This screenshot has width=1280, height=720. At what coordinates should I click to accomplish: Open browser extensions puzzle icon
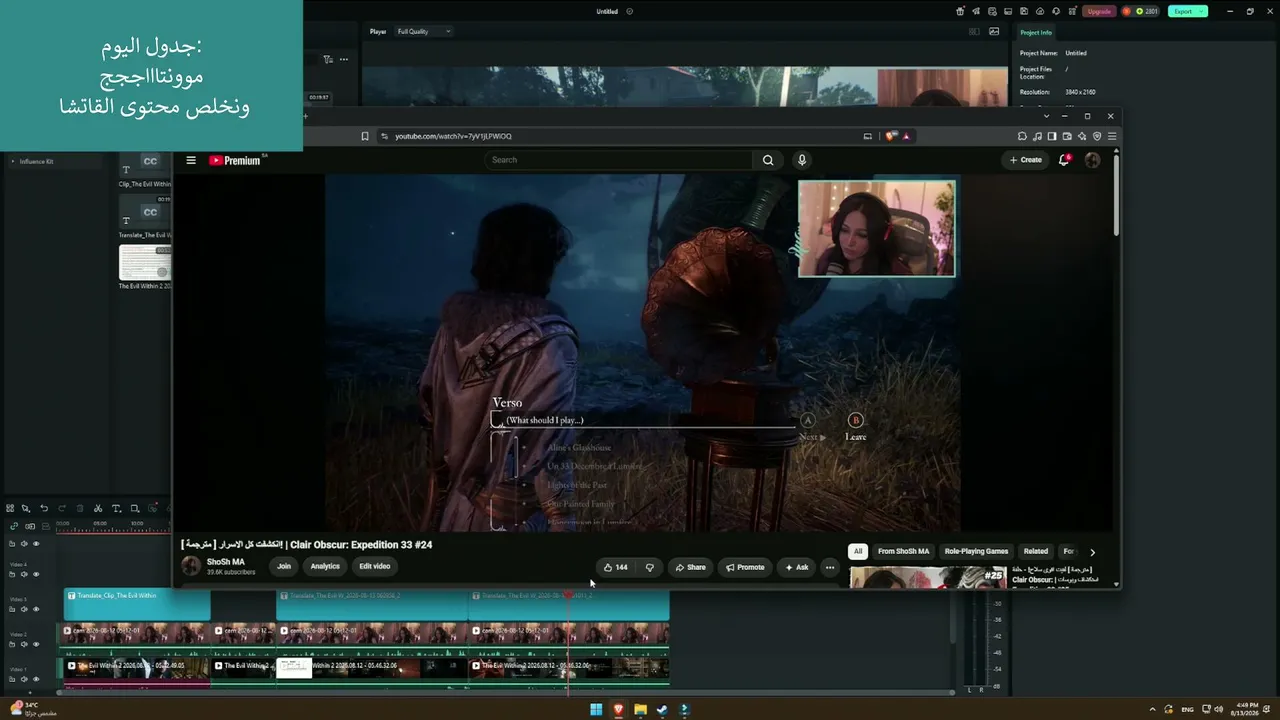point(1022,136)
